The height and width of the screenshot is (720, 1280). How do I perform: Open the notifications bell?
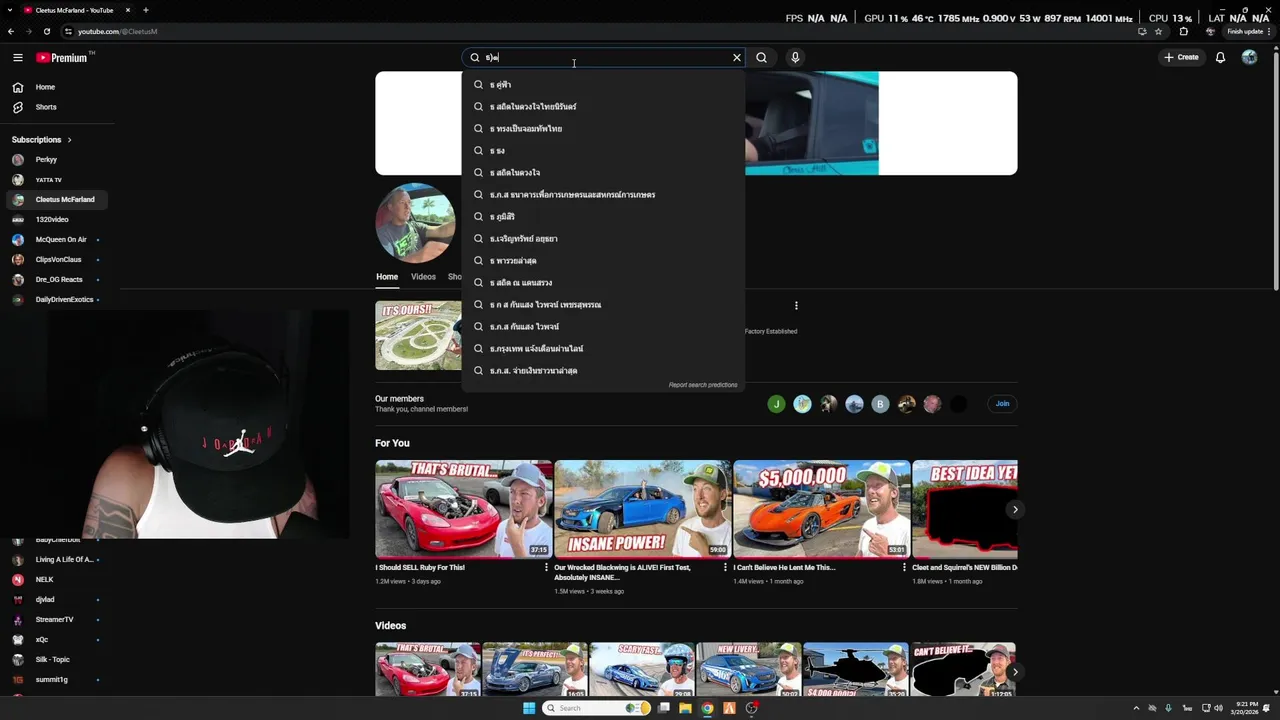[x=1220, y=58]
